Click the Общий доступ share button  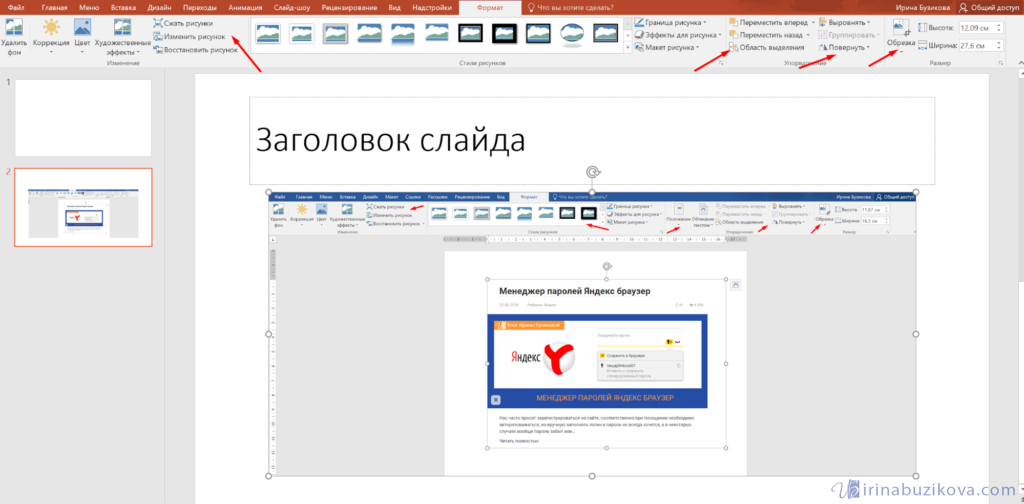[992, 6]
